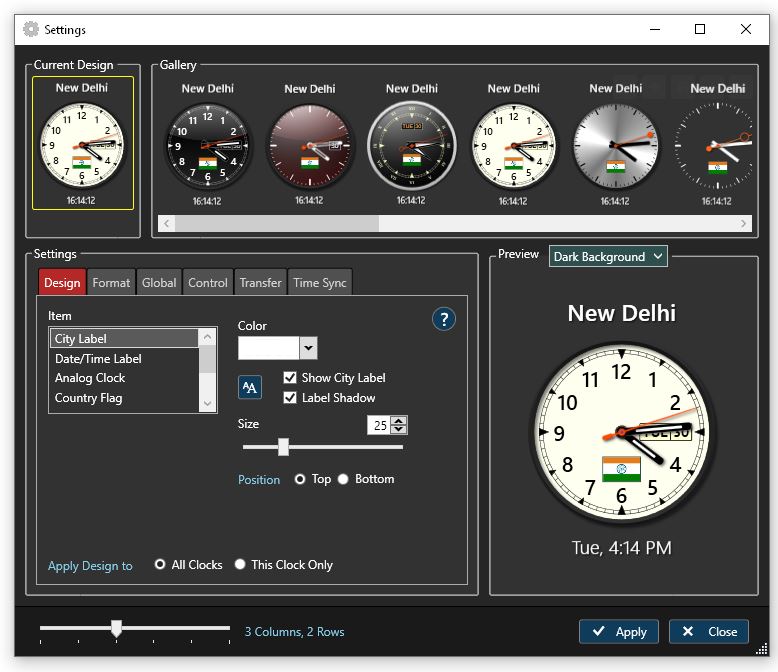This screenshot has height=672, width=778.
Task: Open the Dark Background preview dropdown
Action: (x=608, y=257)
